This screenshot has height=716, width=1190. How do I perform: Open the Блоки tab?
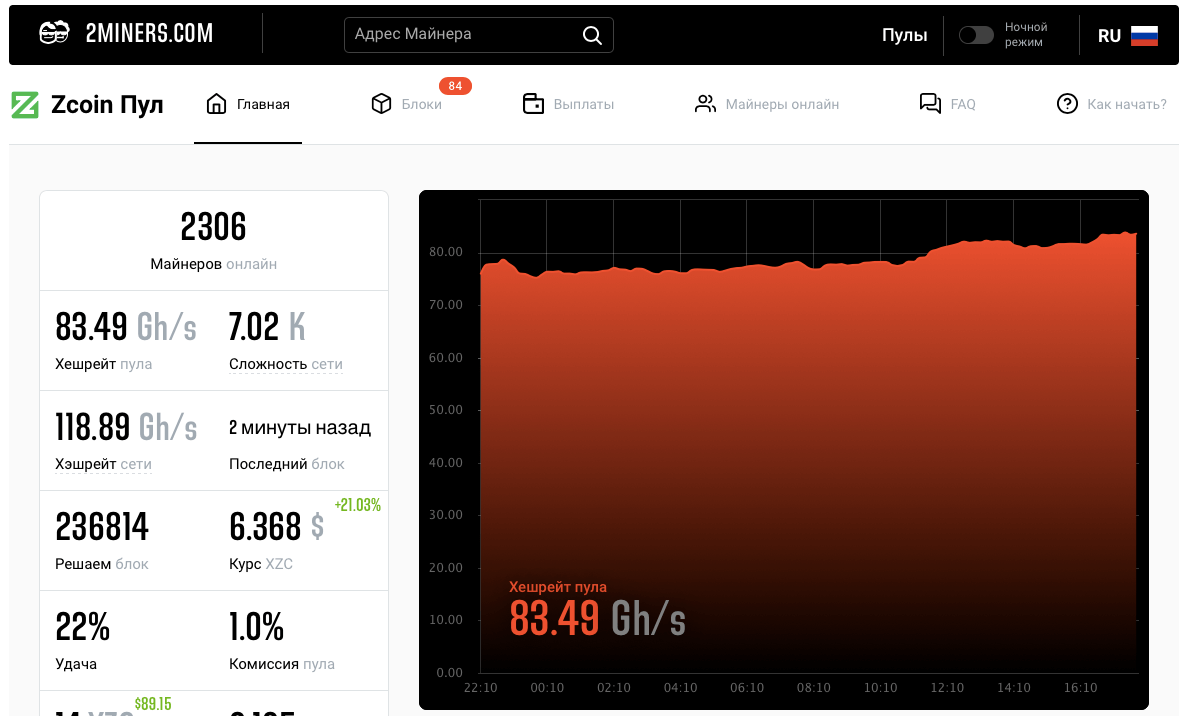click(421, 104)
